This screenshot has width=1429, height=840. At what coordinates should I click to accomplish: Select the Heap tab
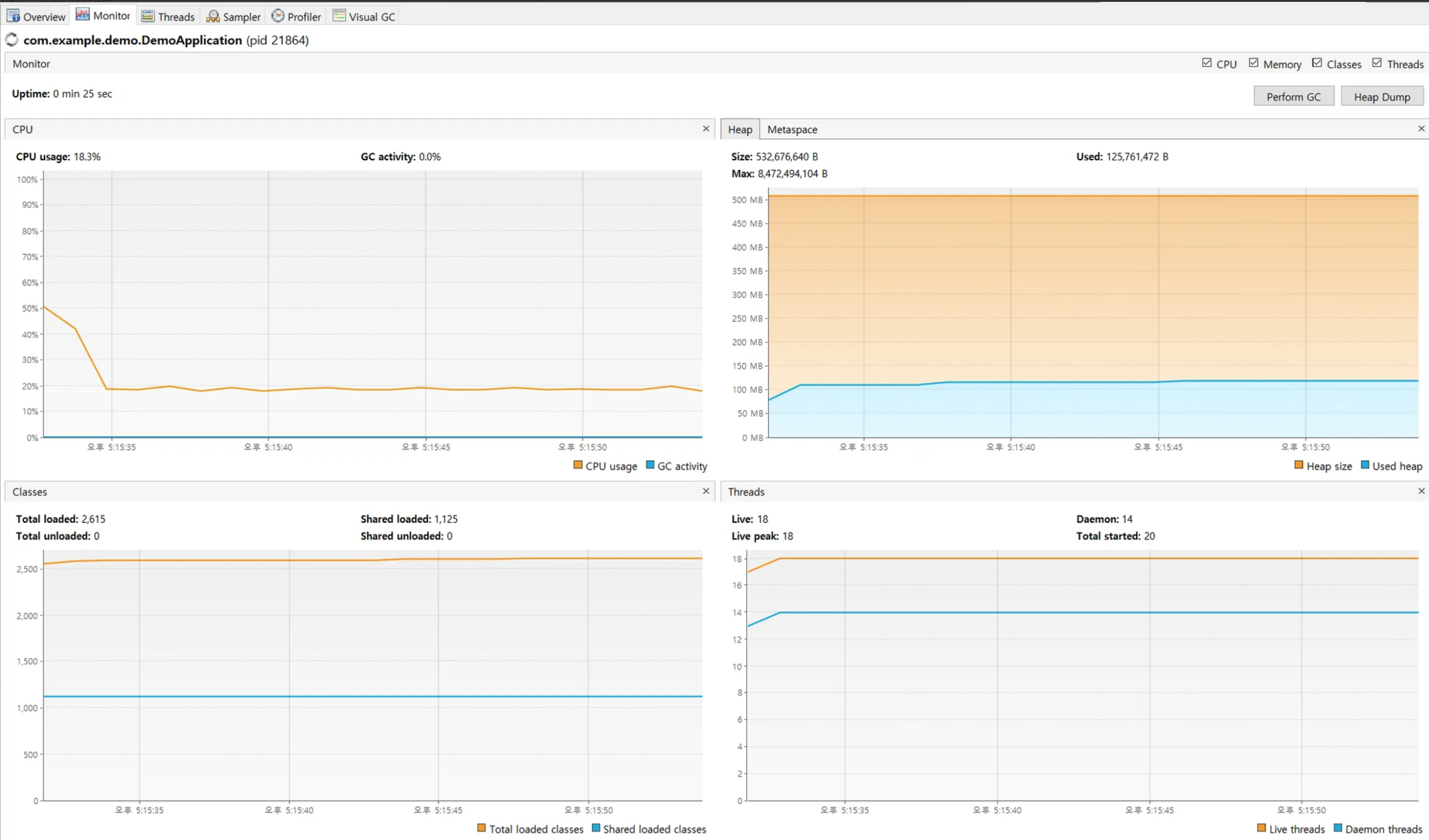pyautogui.click(x=739, y=129)
